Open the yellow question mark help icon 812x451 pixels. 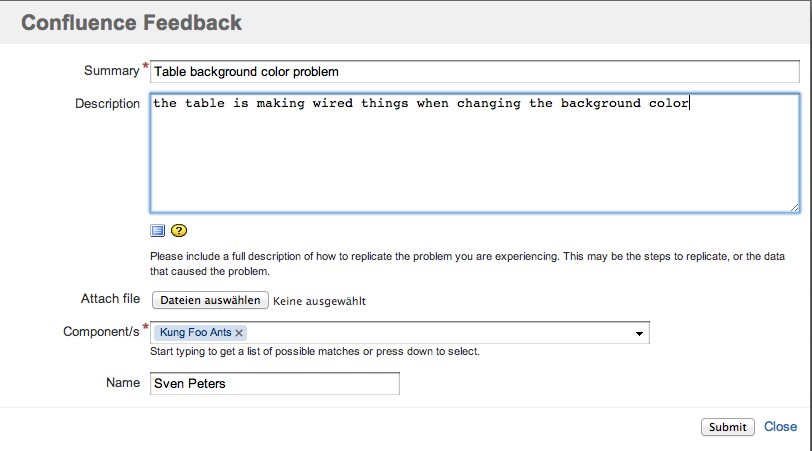click(179, 230)
